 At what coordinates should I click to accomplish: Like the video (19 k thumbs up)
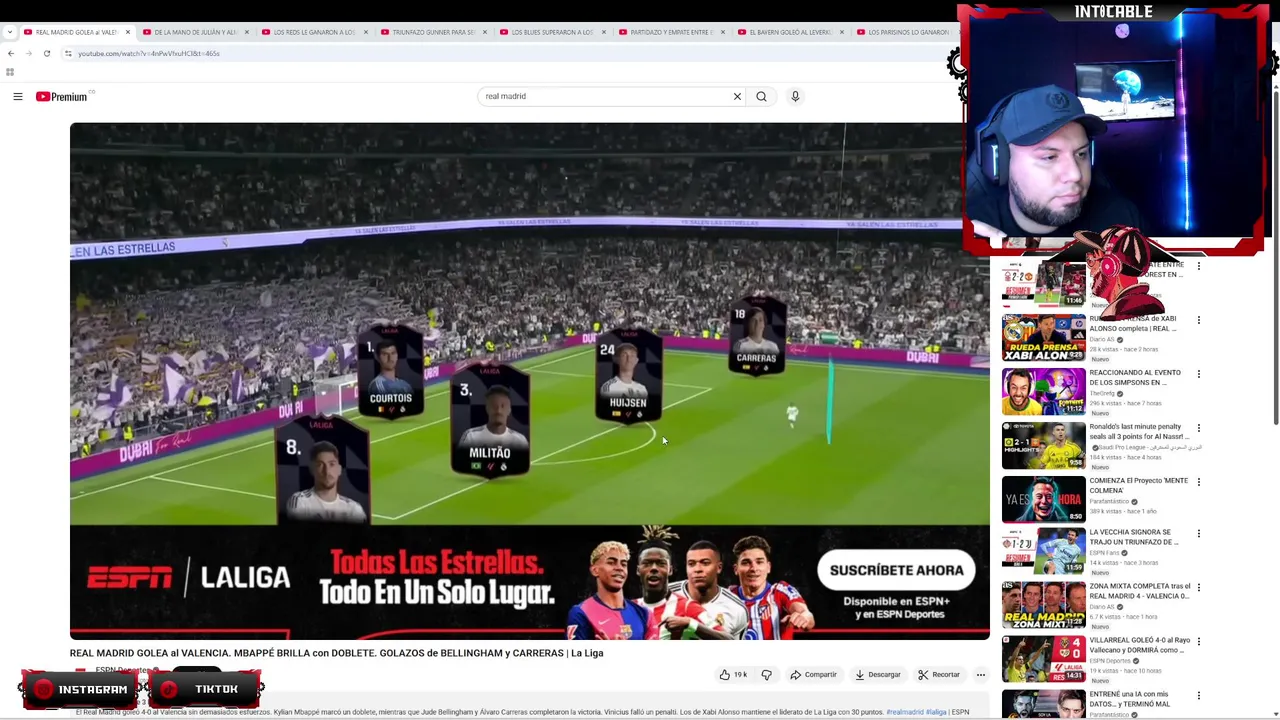pos(733,675)
